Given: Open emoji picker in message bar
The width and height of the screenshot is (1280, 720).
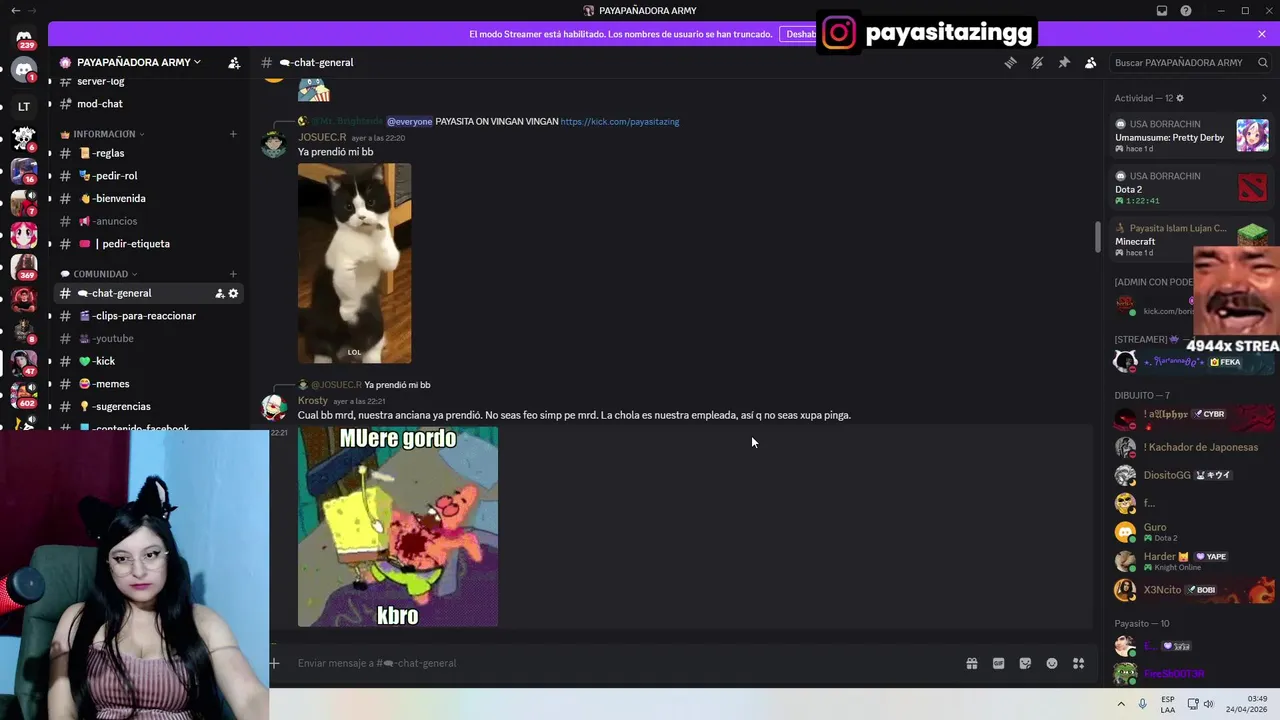Looking at the screenshot, I should click(x=1052, y=663).
